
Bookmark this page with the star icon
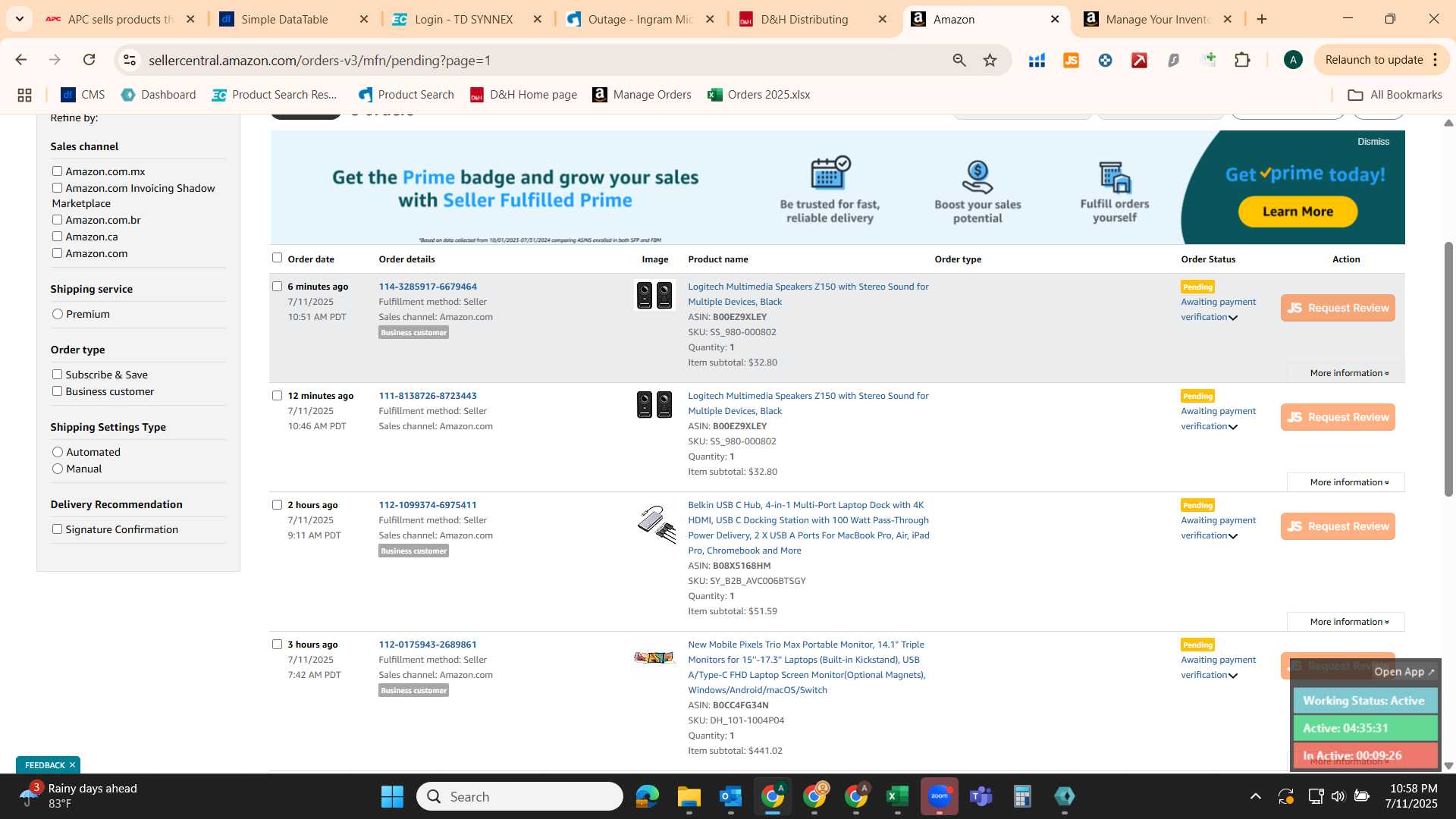tap(990, 60)
